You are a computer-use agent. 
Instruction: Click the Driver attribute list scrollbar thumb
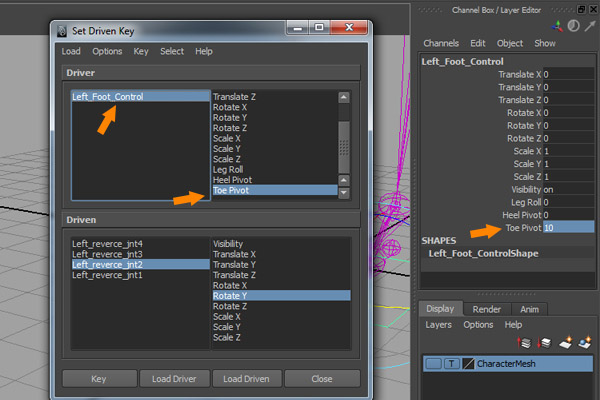click(x=344, y=147)
